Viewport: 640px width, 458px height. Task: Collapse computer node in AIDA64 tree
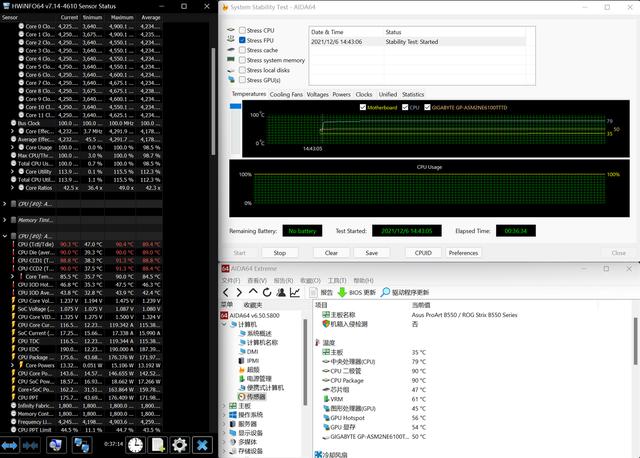tap(224, 325)
